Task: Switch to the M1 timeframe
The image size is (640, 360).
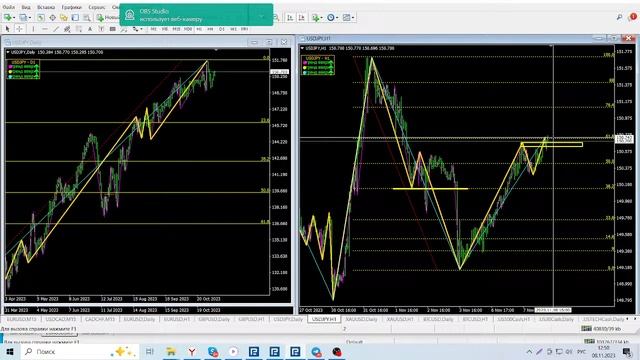Action: [153, 29]
